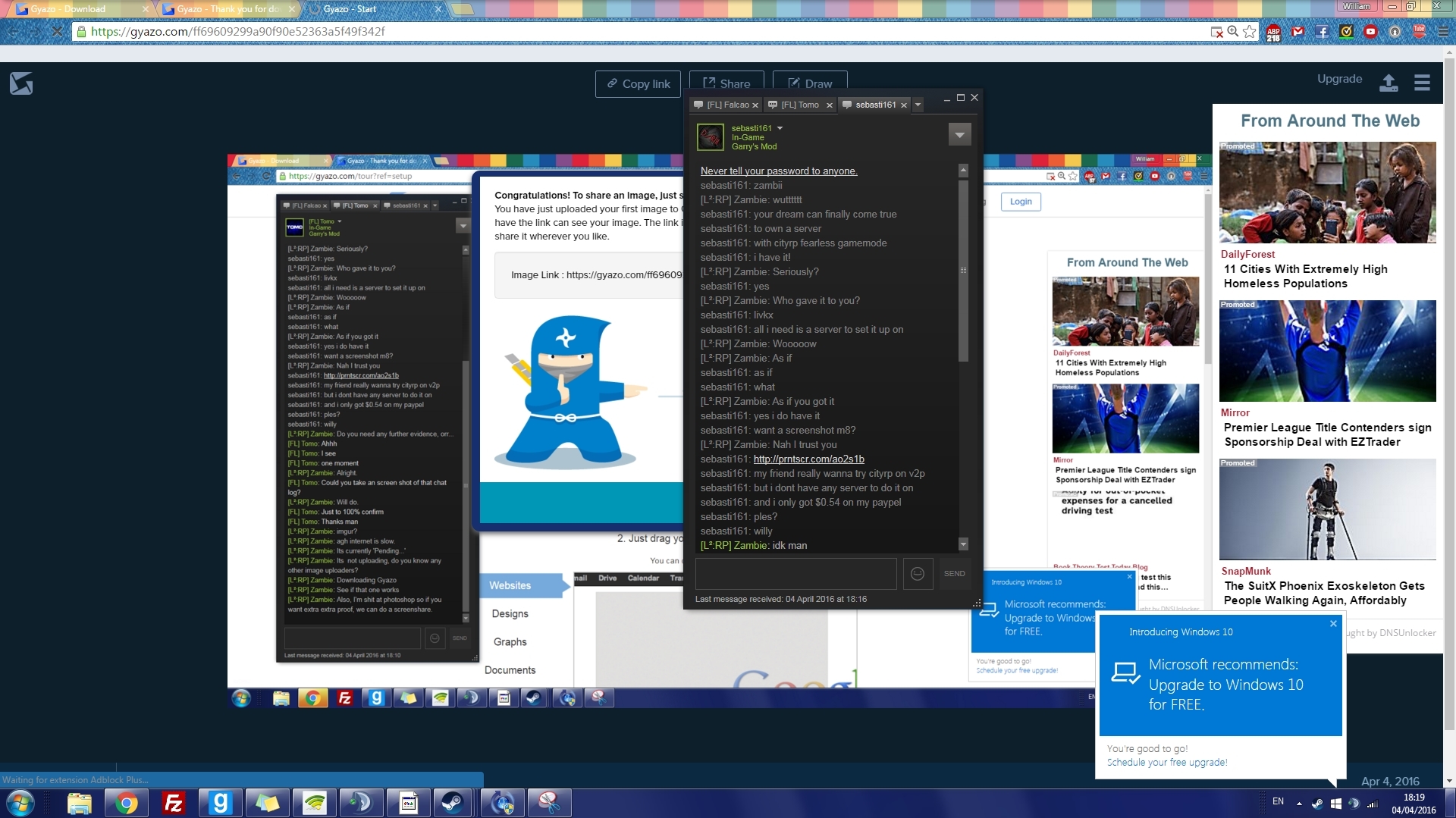Open the friend options dropdown in chat
Screen dimensions: 1456x818
click(959, 134)
